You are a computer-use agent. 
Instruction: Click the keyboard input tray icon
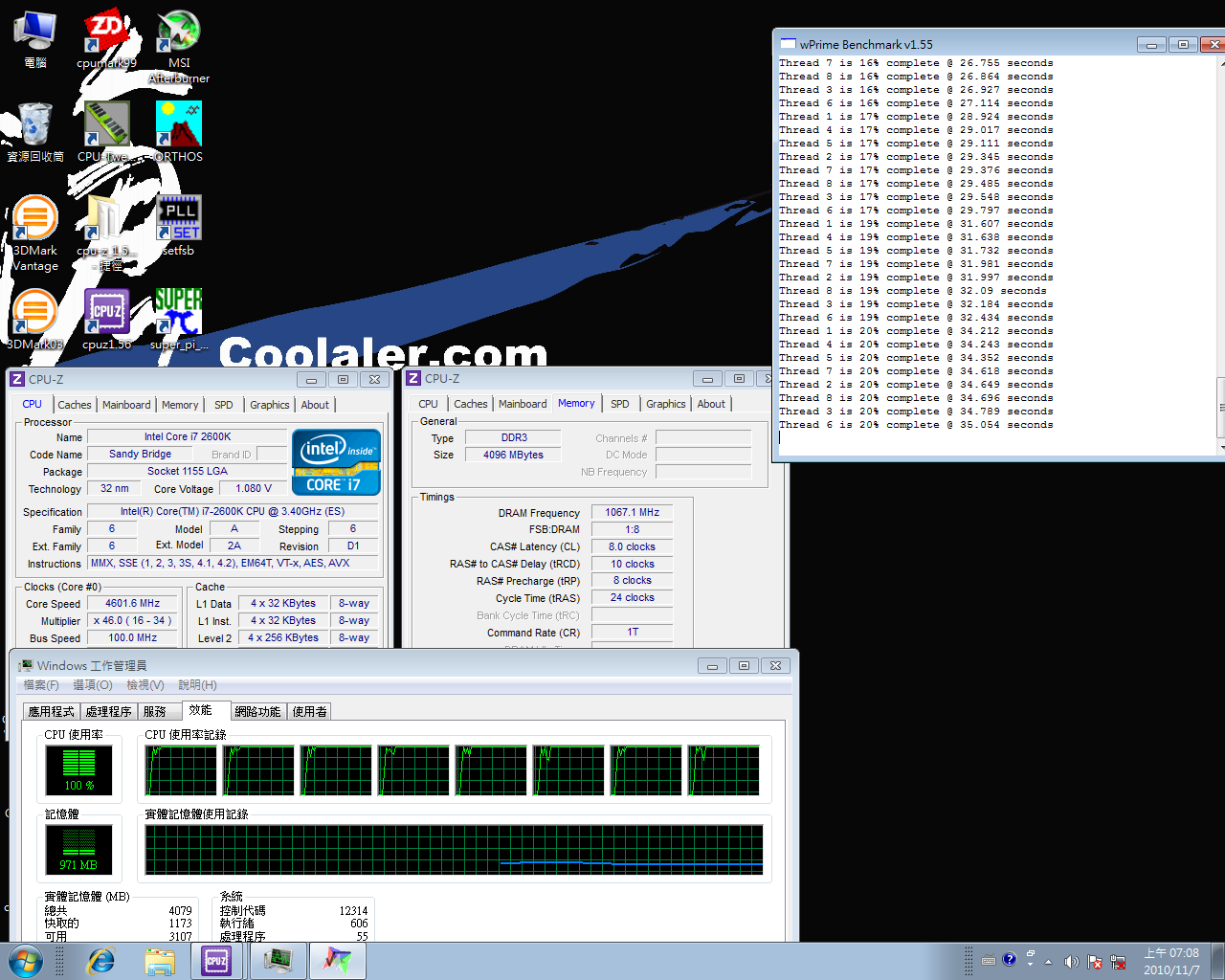pos(989,961)
